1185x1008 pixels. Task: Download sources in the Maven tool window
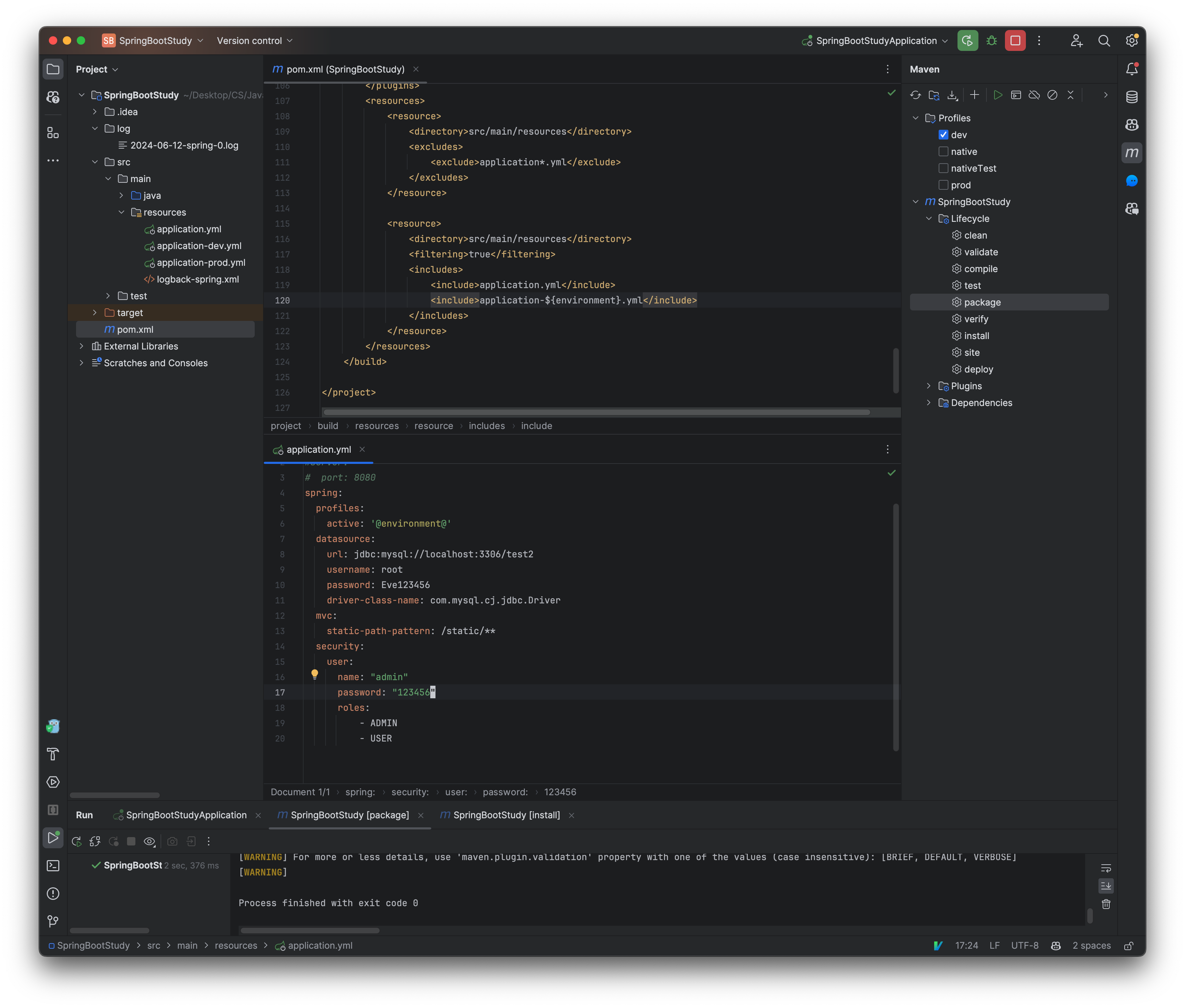952,96
